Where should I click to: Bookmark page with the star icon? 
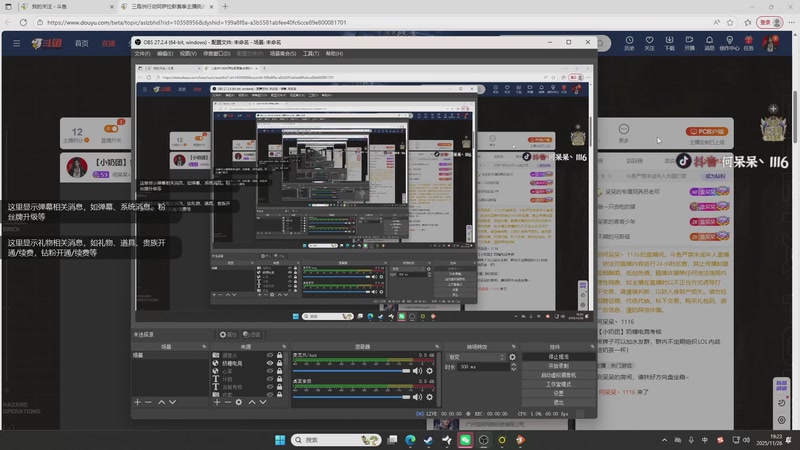[730, 22]
